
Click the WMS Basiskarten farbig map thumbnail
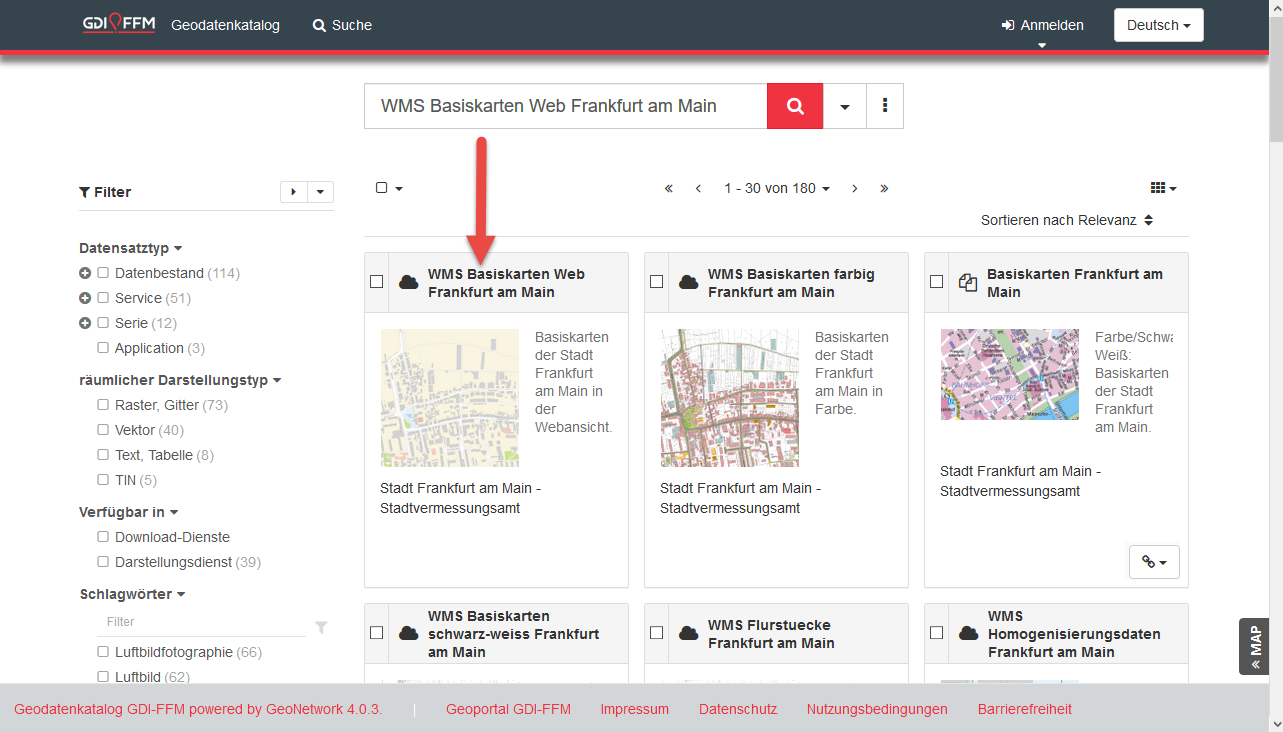730,398
